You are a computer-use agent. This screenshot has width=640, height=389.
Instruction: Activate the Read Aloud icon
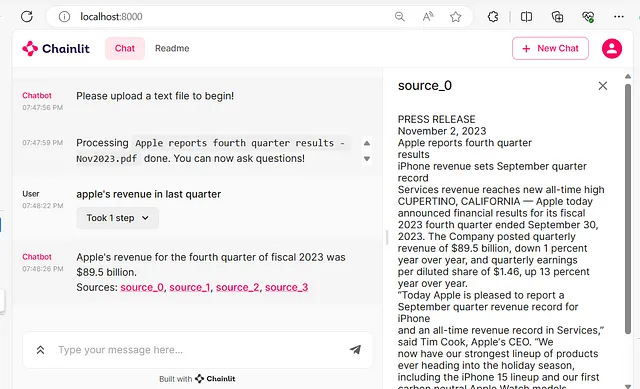(x=428, y=17)
